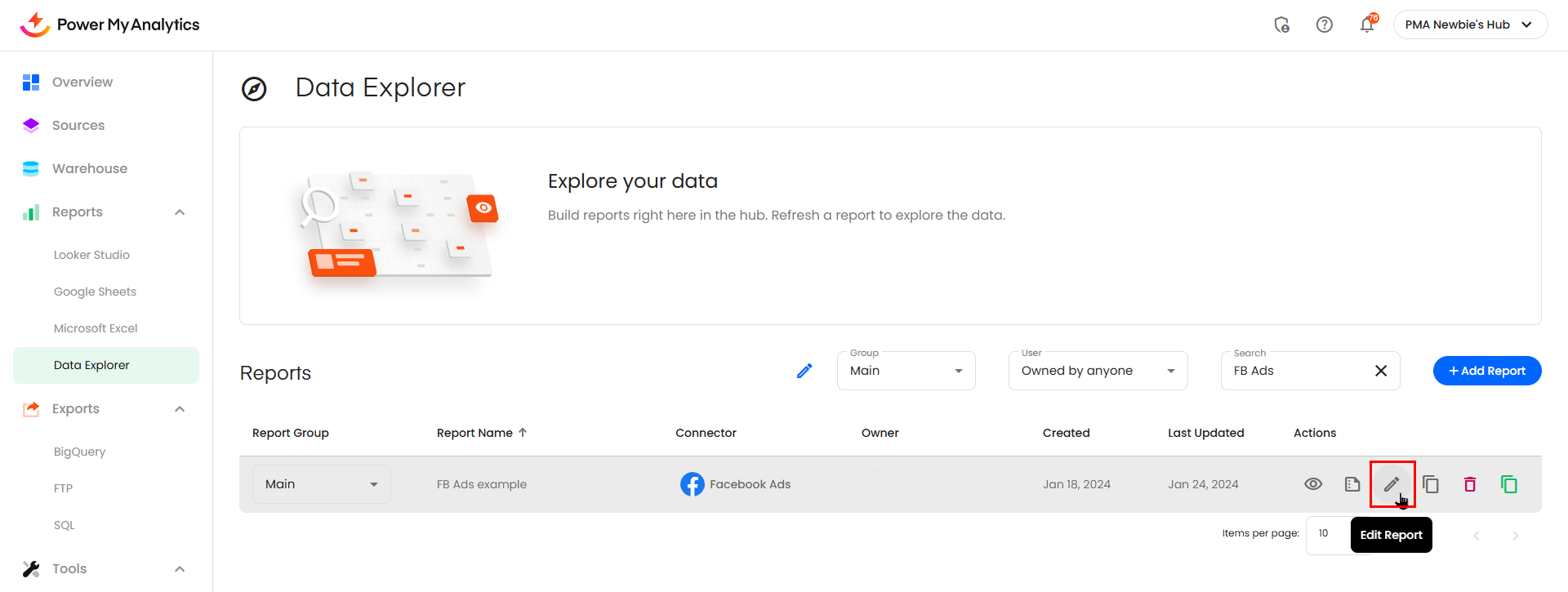This screenshot has height=592, width=1568.
Task: Open the help question mark icon
Action: [1324, 25]
